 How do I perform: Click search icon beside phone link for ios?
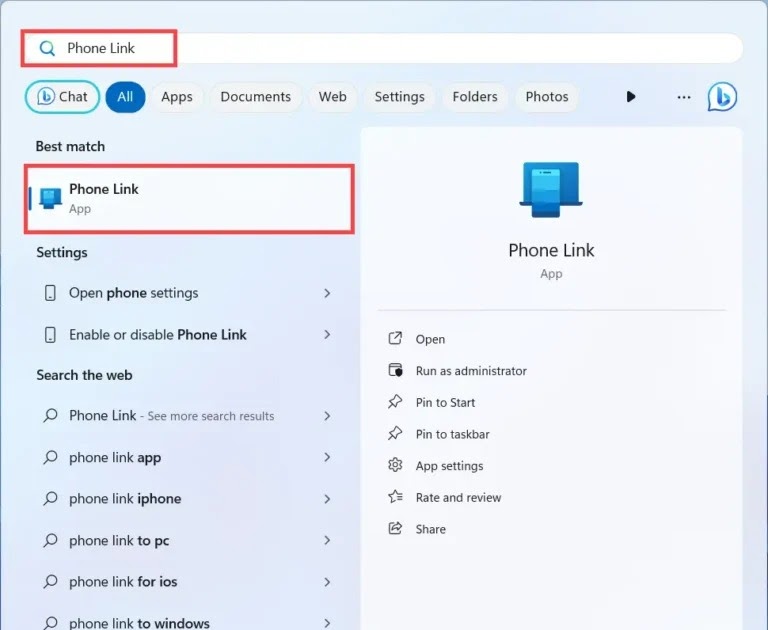50,582
